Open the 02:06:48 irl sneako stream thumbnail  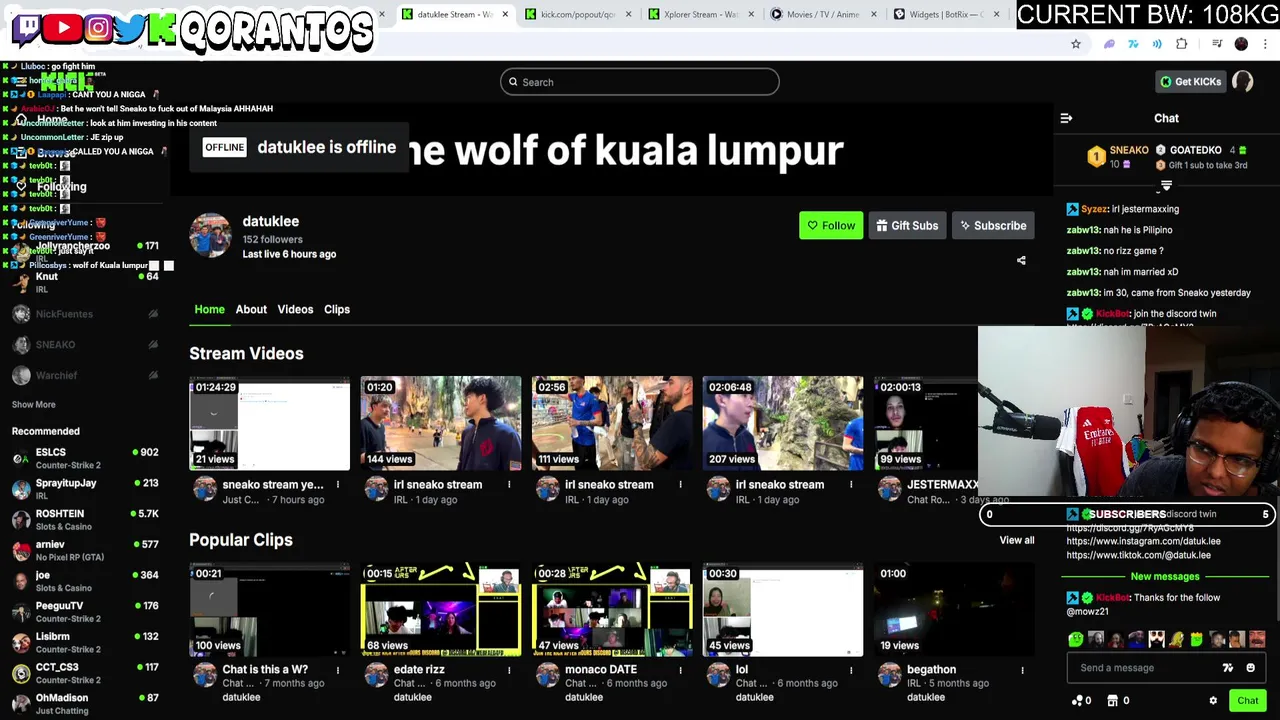pos(783,423)
